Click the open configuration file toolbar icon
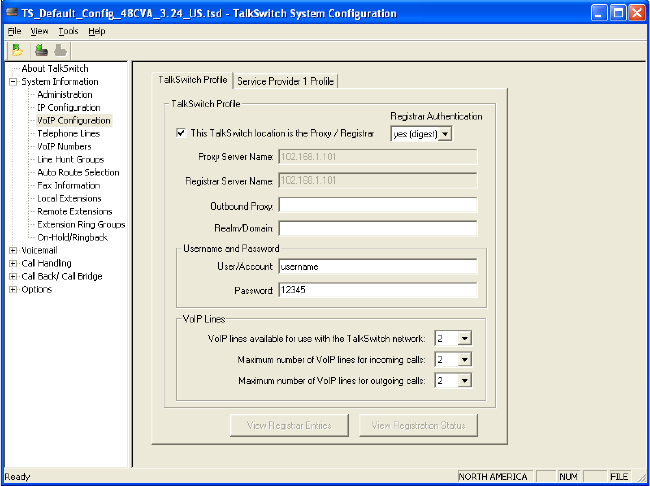Image resolution: width=650 pixels, height=486 pixels. point(17,51)
